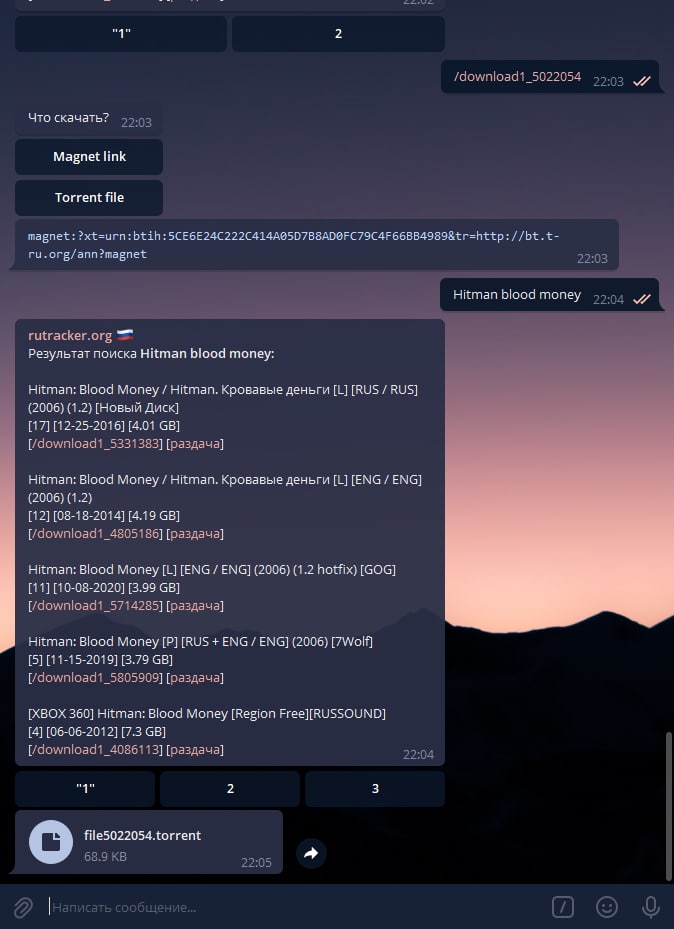
Task: Open the emoji picker smiley icon
Action: pos(606,906)
